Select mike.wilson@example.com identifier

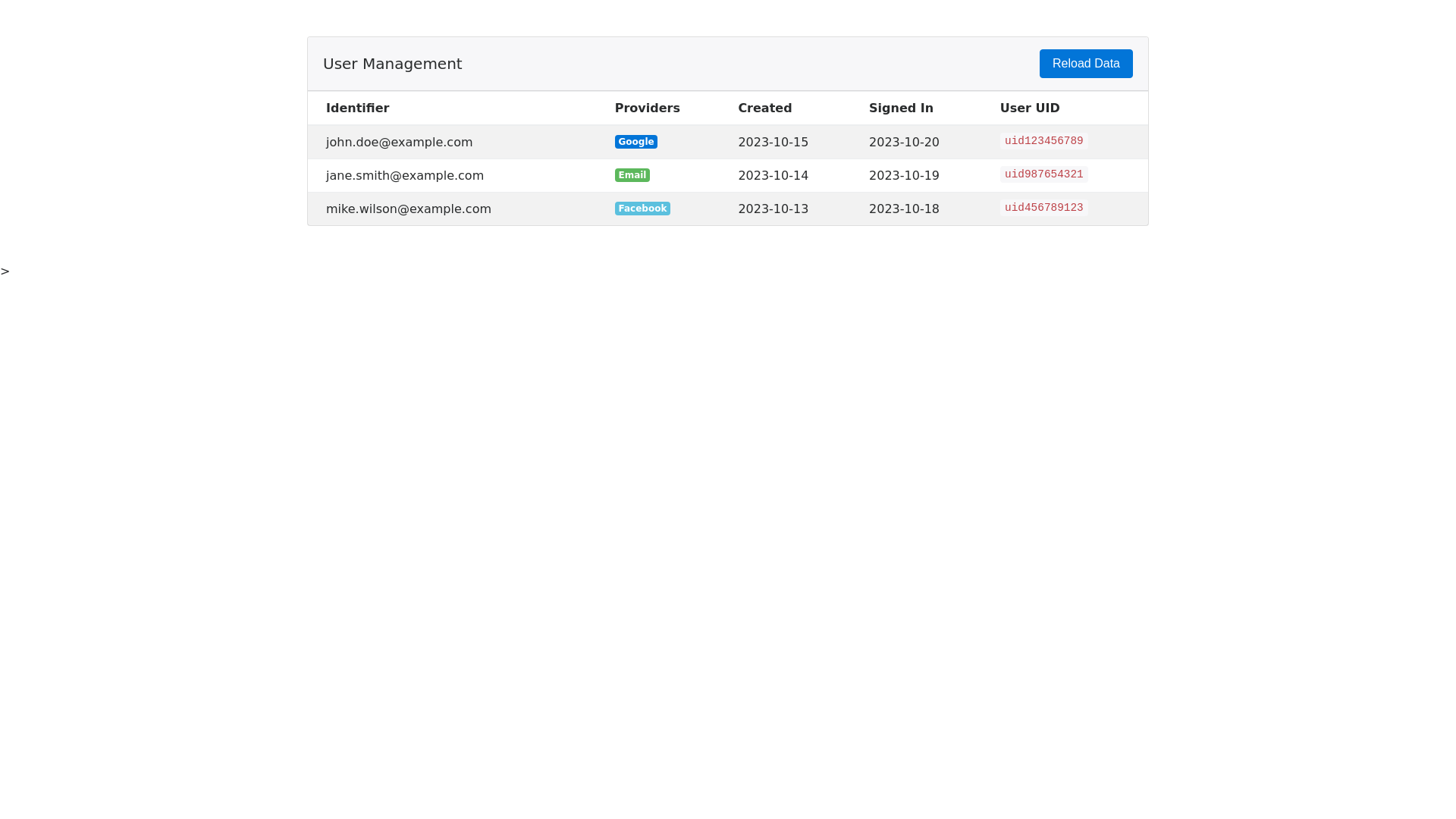pyautogui.click(x=408, y=209)
